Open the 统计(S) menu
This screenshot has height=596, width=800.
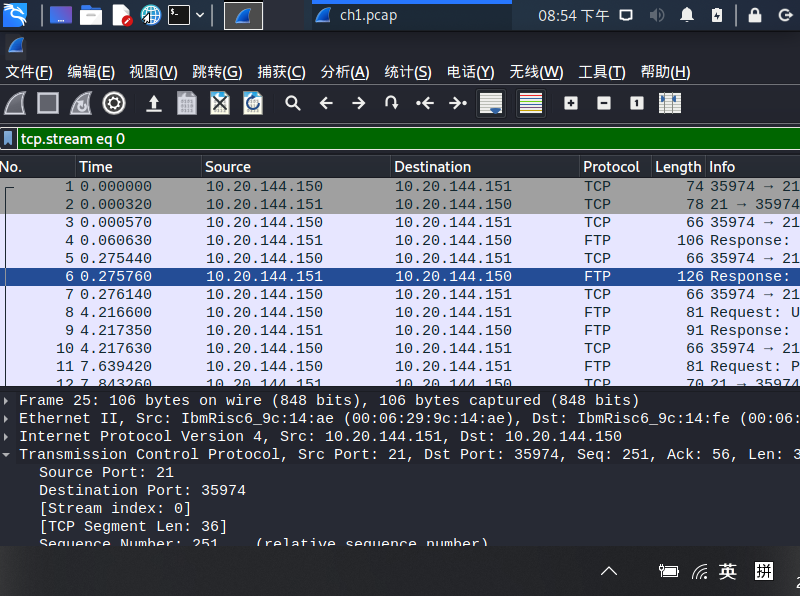click(x=408, y=72)
